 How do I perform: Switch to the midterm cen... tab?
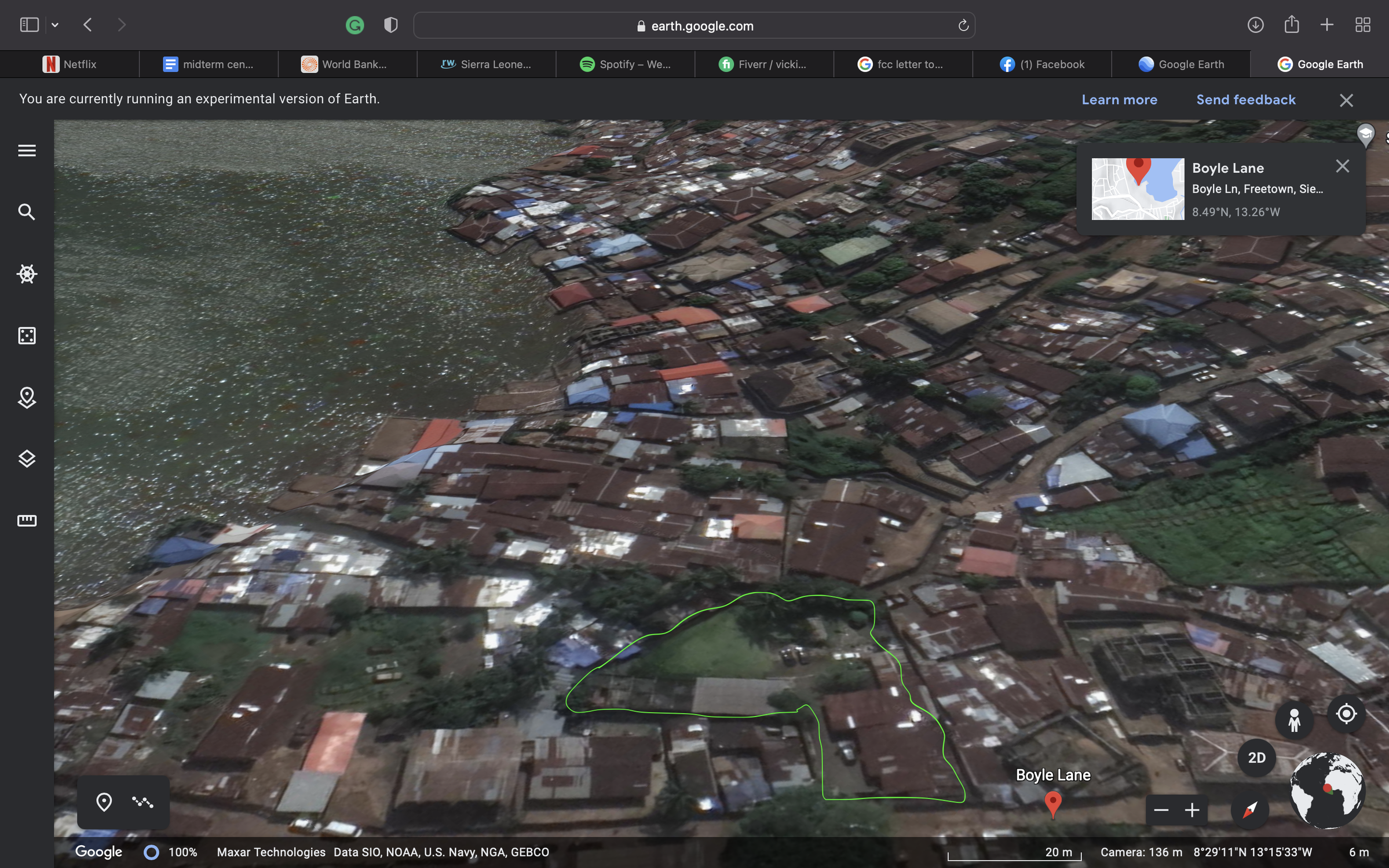[208, 64]
